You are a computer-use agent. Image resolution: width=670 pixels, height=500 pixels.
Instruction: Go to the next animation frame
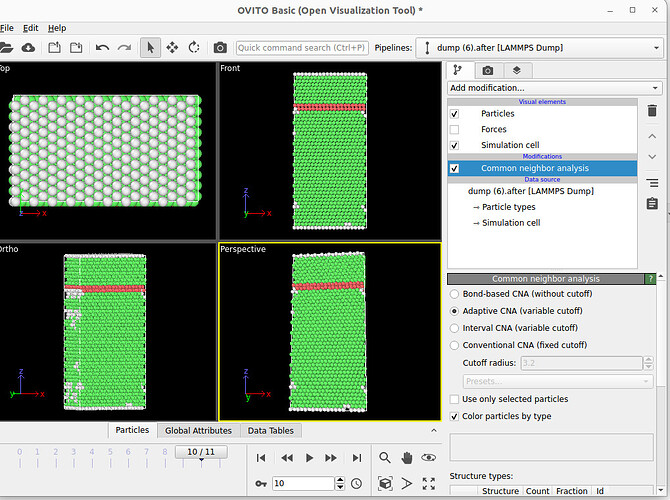[x=331, y=458]
